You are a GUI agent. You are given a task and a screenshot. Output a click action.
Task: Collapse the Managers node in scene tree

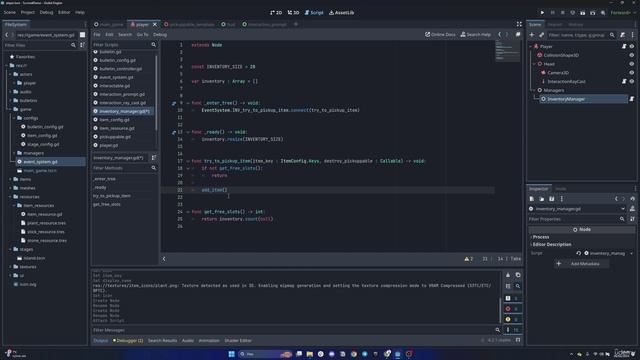534,90
